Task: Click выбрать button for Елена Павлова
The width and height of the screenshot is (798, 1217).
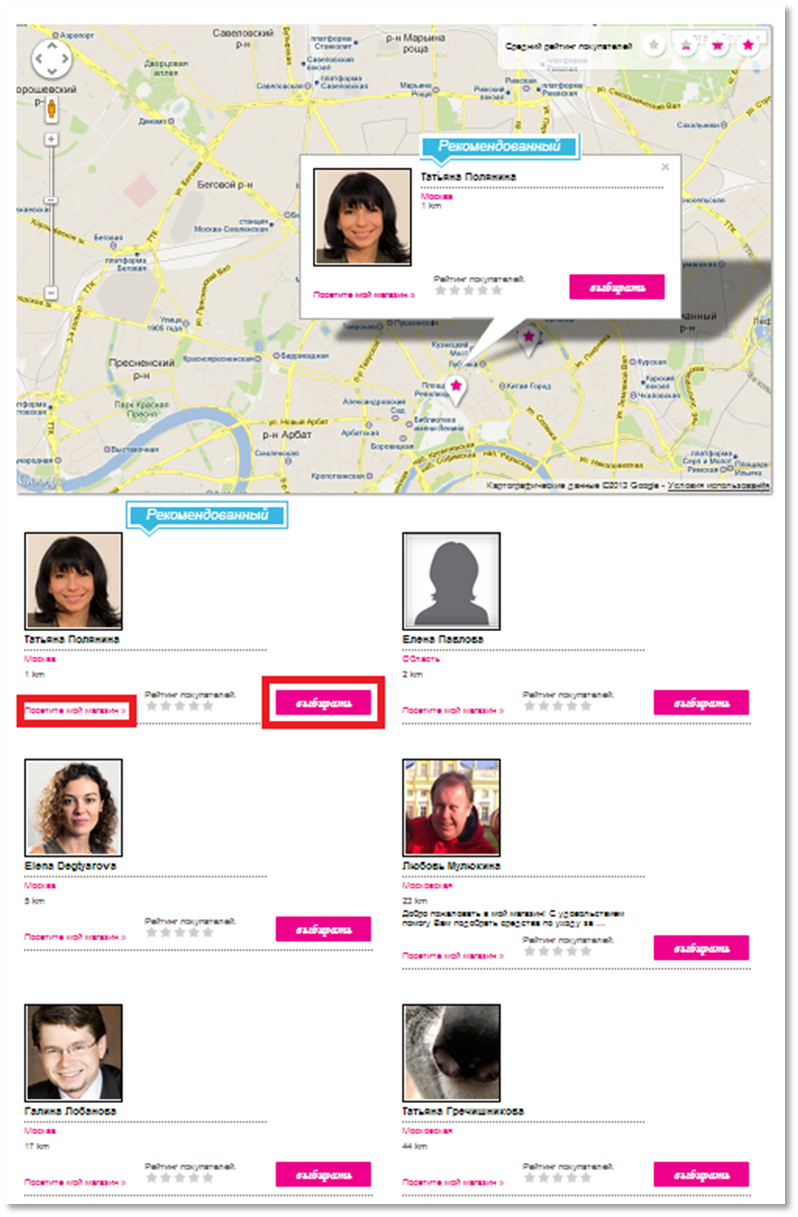Action: (701, 702)
